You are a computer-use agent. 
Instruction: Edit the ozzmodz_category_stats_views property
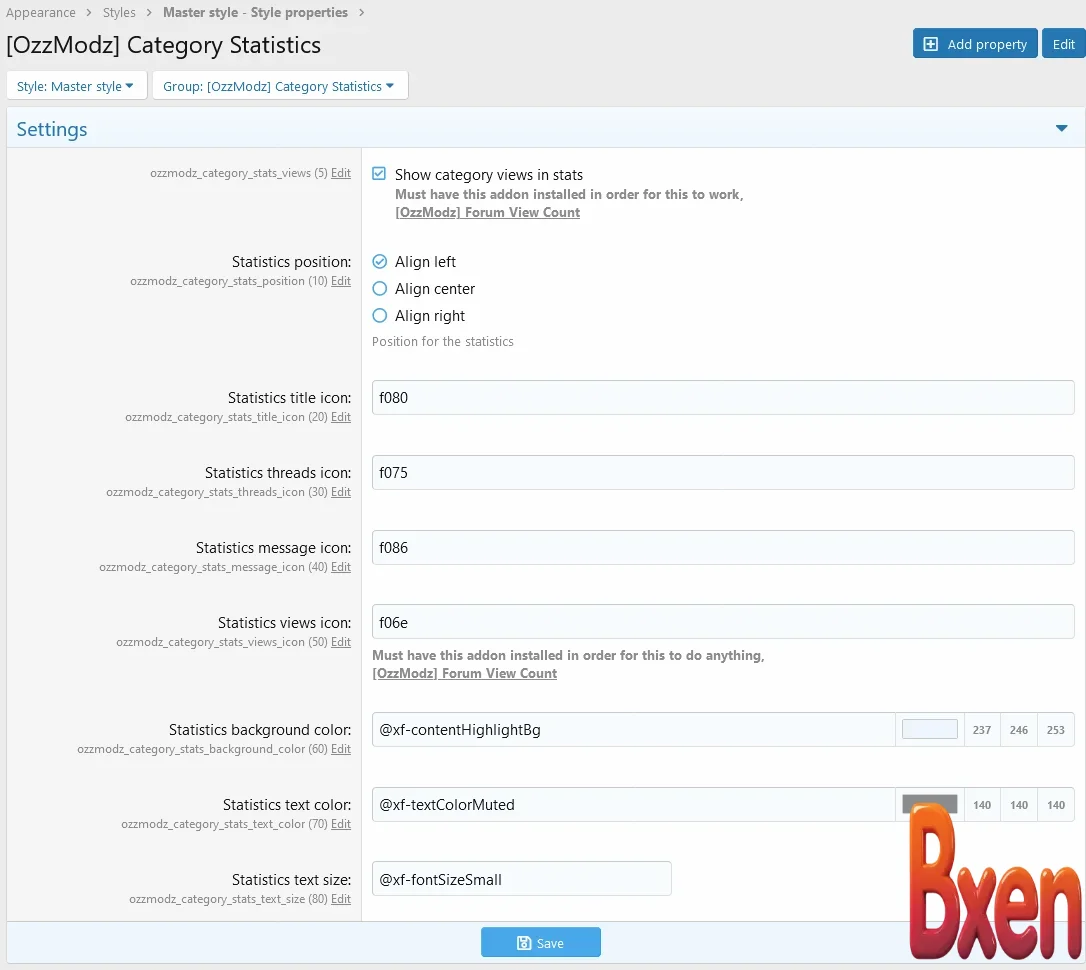(341, 172)
